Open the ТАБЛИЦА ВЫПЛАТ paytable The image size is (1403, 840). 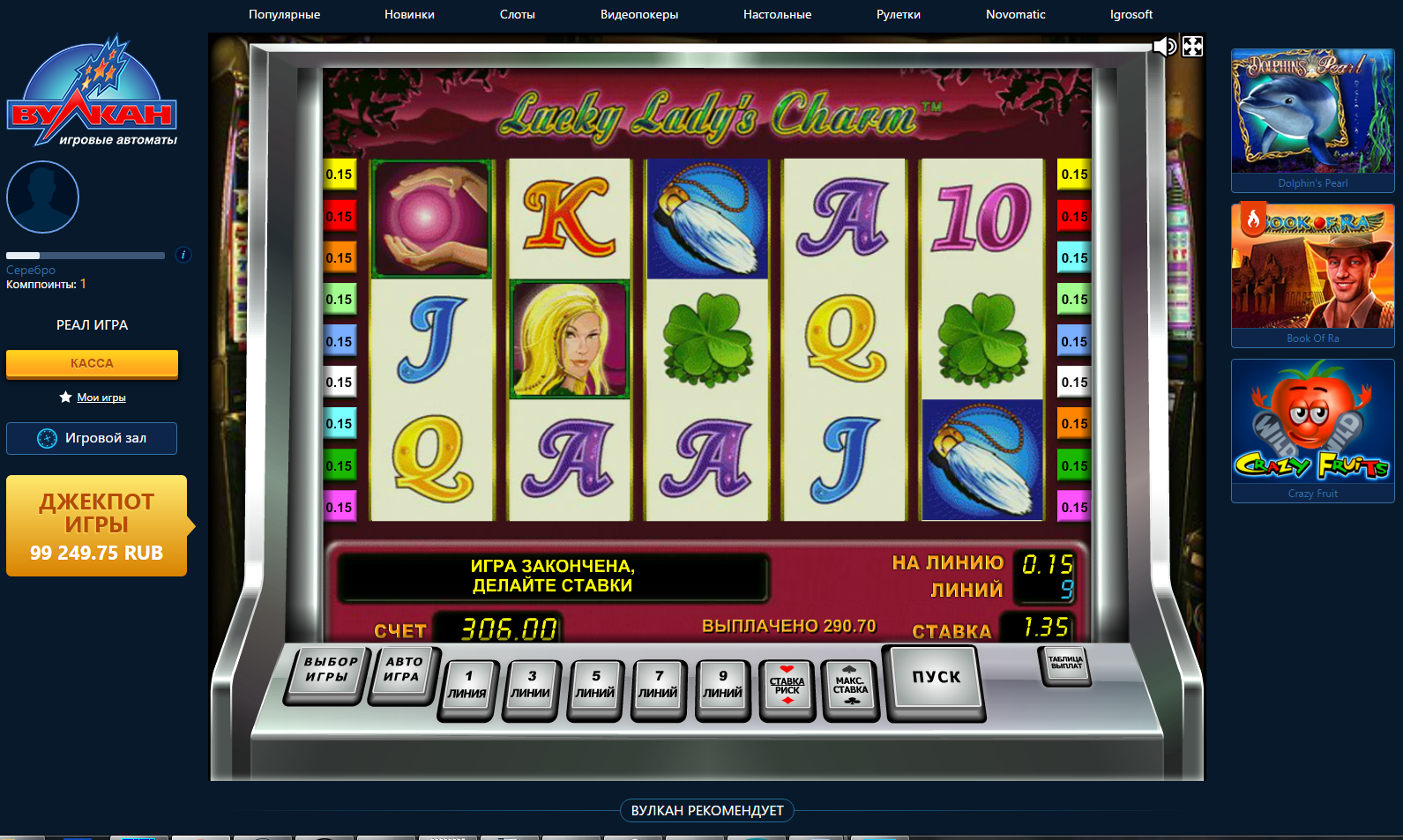point(1065,665)
